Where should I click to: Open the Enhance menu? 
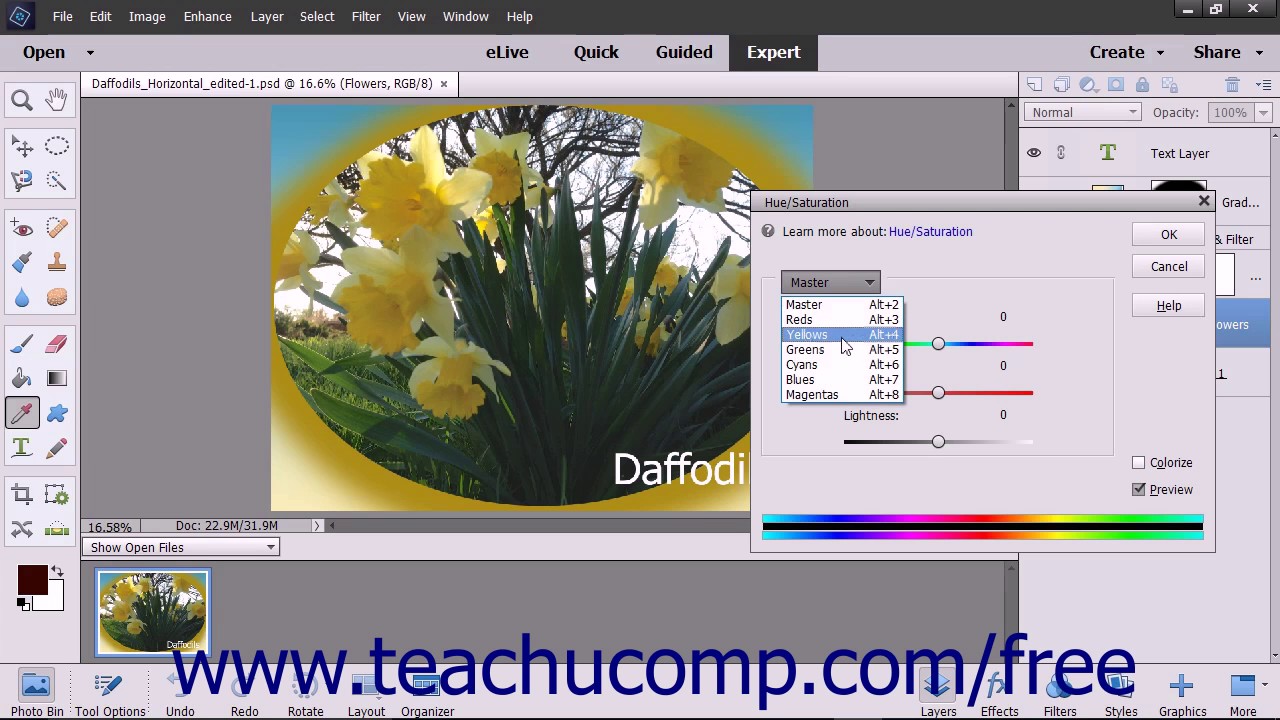pyautogui.click(x=207, y=16)
